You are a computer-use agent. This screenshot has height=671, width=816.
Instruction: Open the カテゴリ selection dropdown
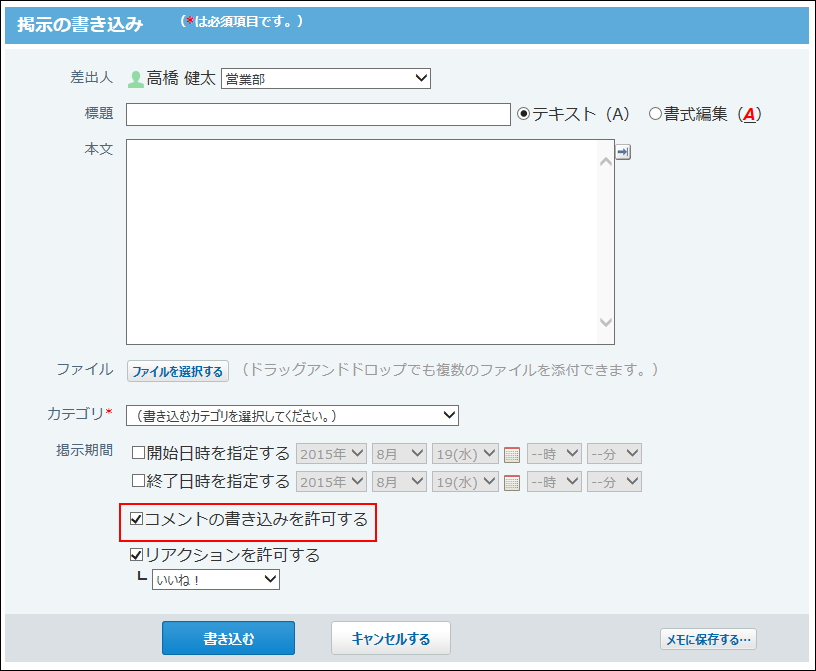pyautogui.click(x=292, y=415)
